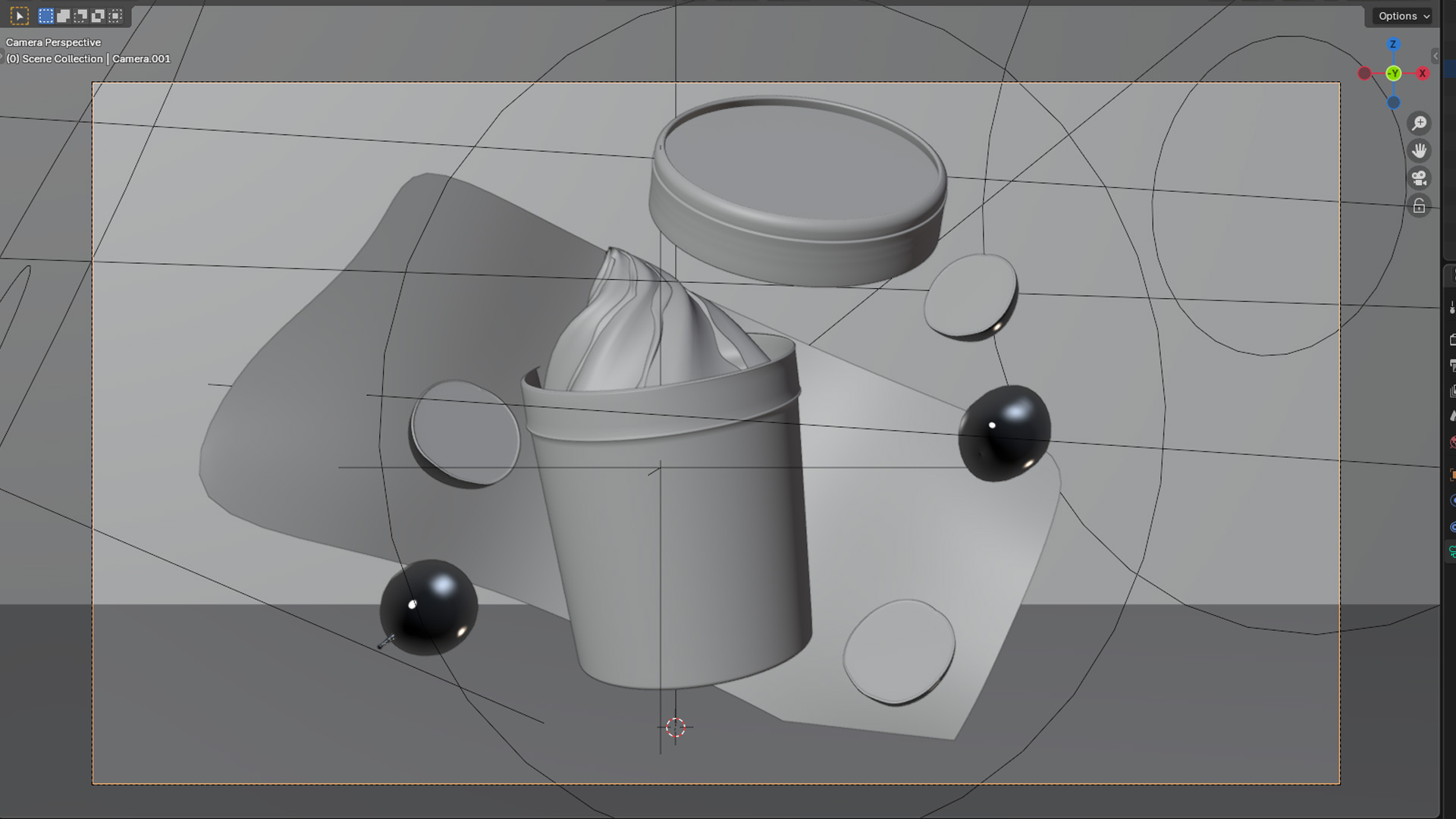Image resolution: width=1456 pixels, height=819 pixels.
Task: Open the Render properties tab icon
Action: tap(1452, 340)
